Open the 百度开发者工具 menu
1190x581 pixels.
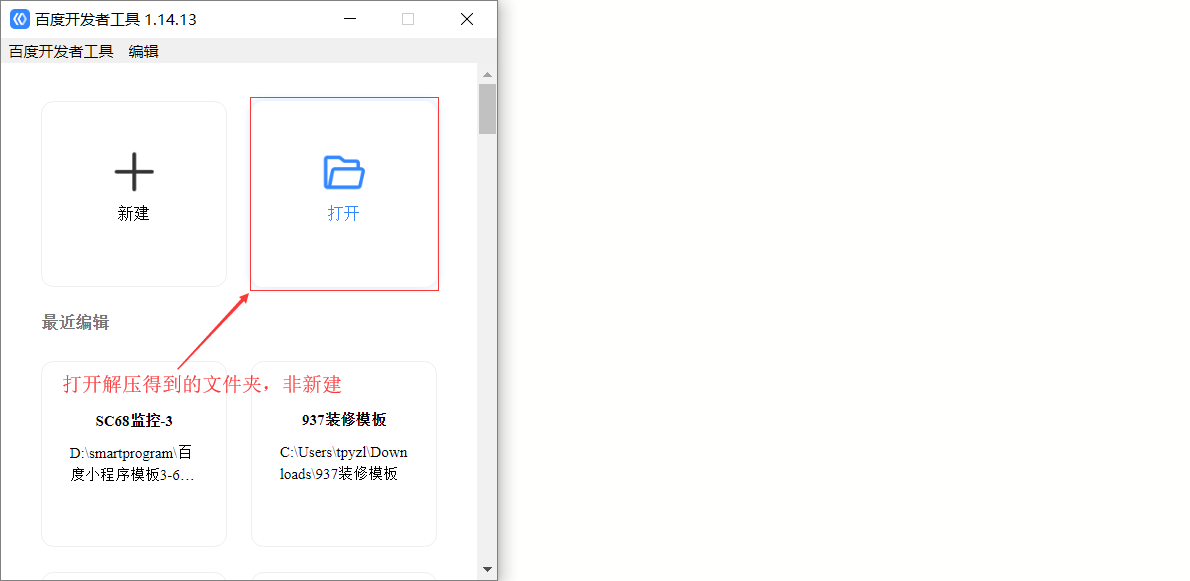pyautogui.click(x=61, y=52)
